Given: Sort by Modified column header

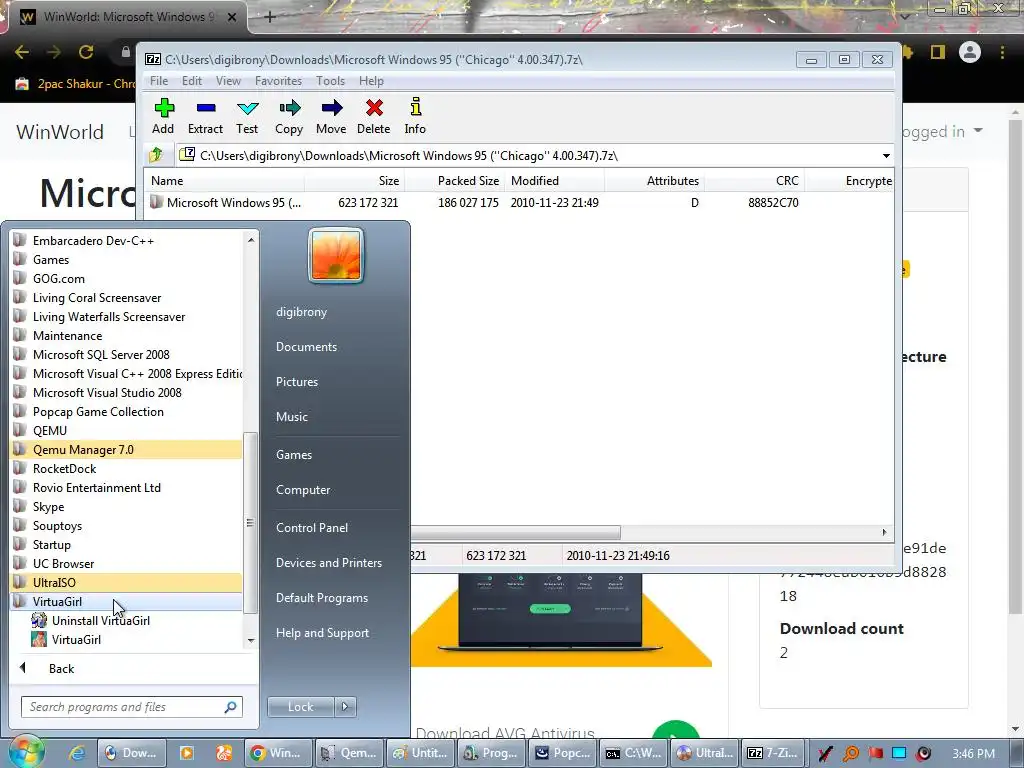Looking at the screenshot, I should pos(554,181).
